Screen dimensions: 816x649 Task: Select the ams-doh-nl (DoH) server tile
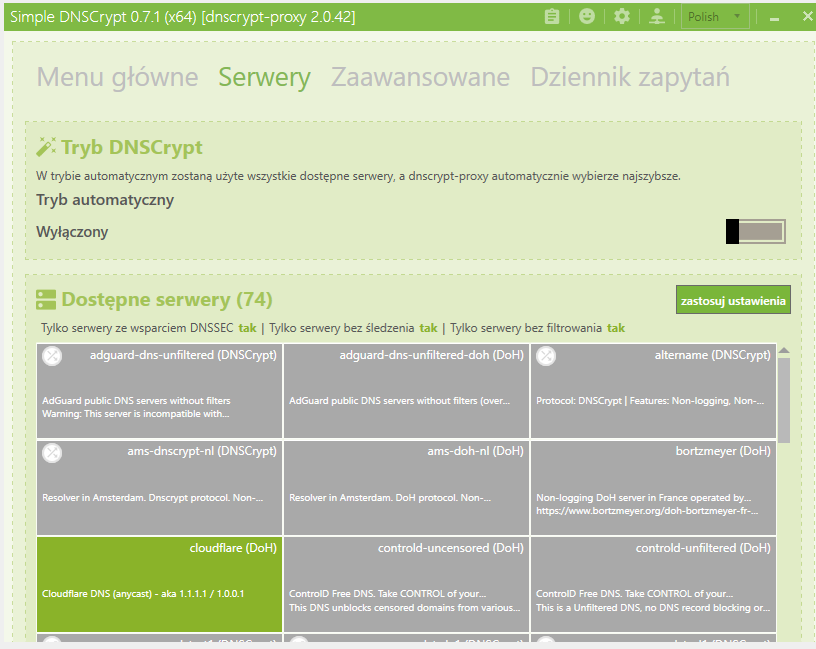tap(406, 487)
